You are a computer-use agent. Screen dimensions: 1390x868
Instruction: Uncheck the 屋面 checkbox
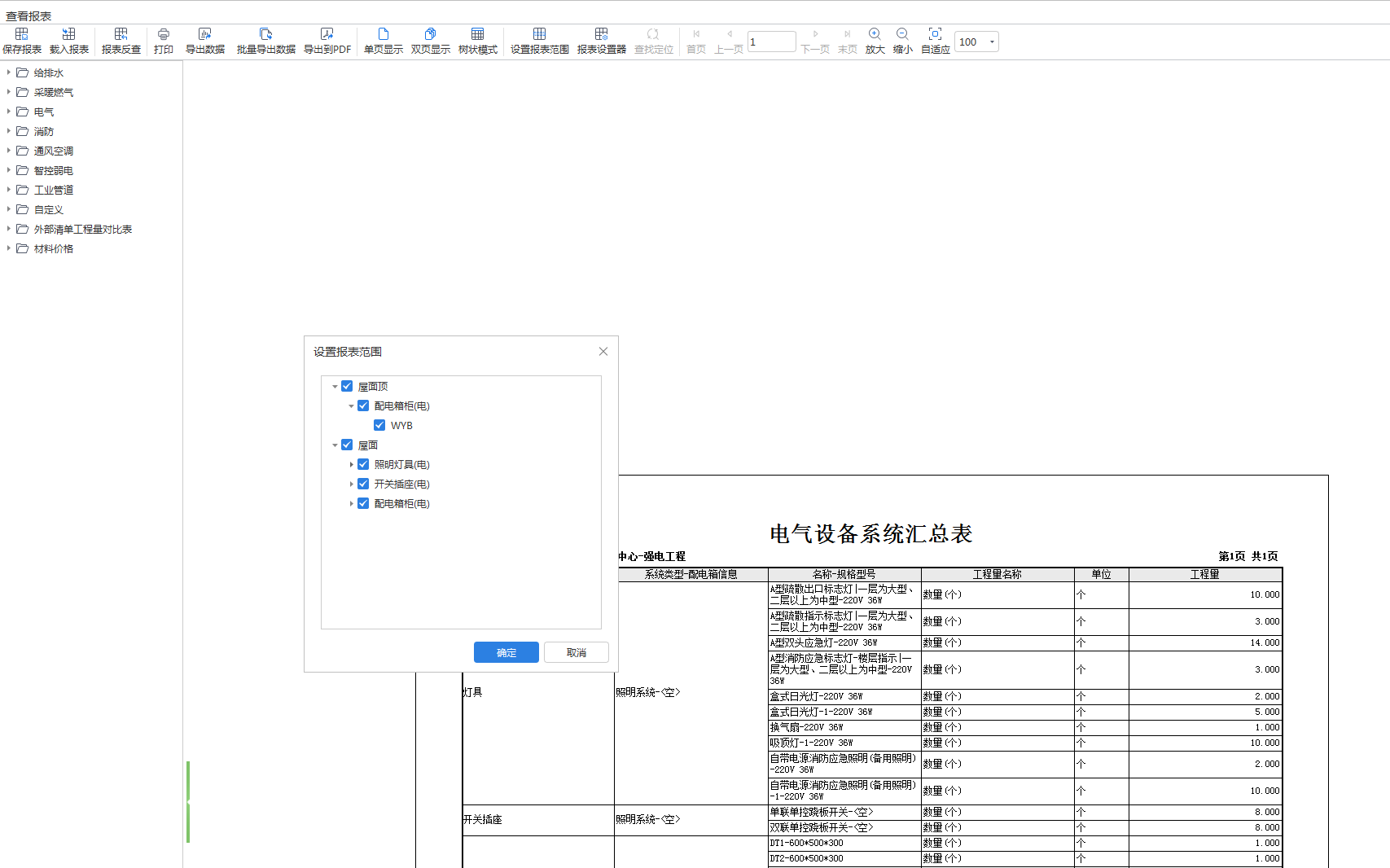pyautogui.click(x=347, y=445)
